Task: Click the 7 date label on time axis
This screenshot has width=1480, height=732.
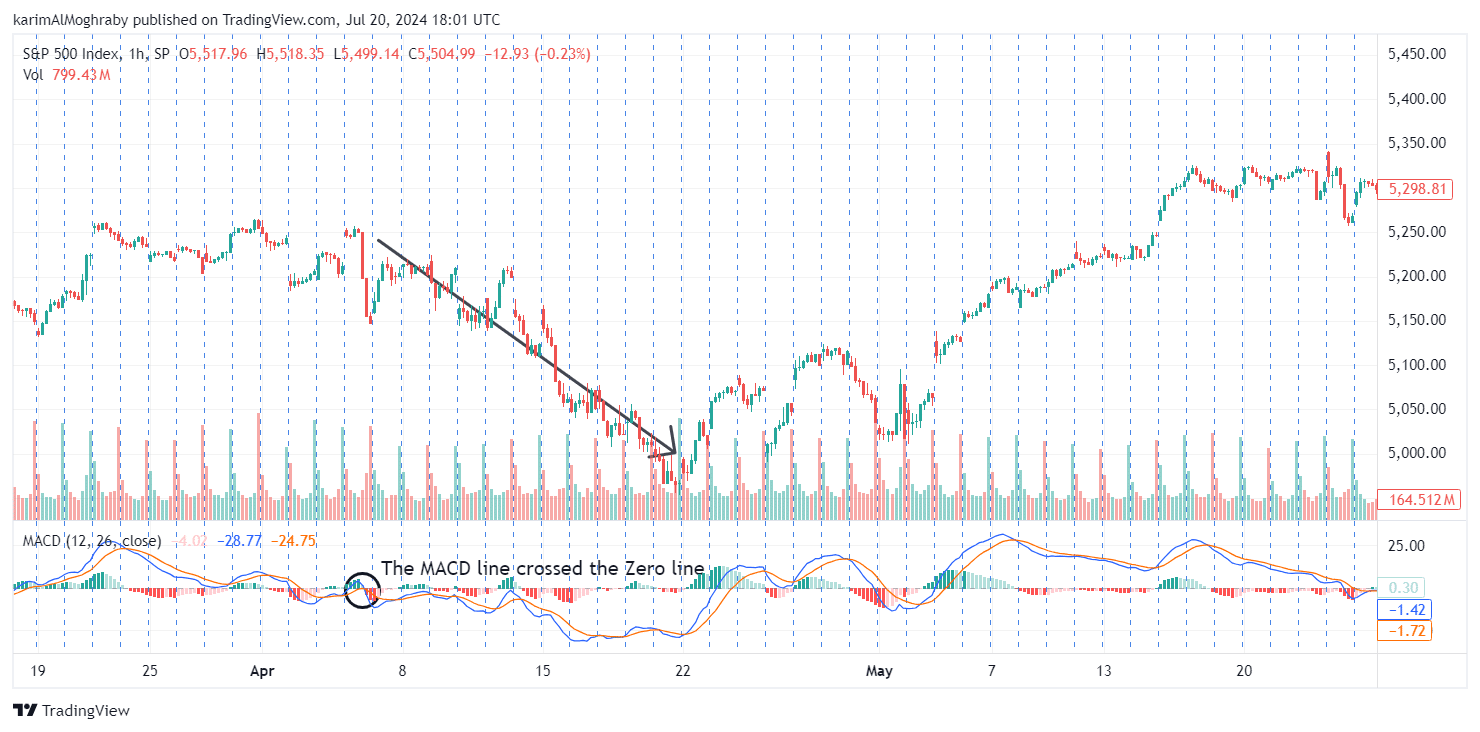Action: pyautogui.click(x=991, y=670)
